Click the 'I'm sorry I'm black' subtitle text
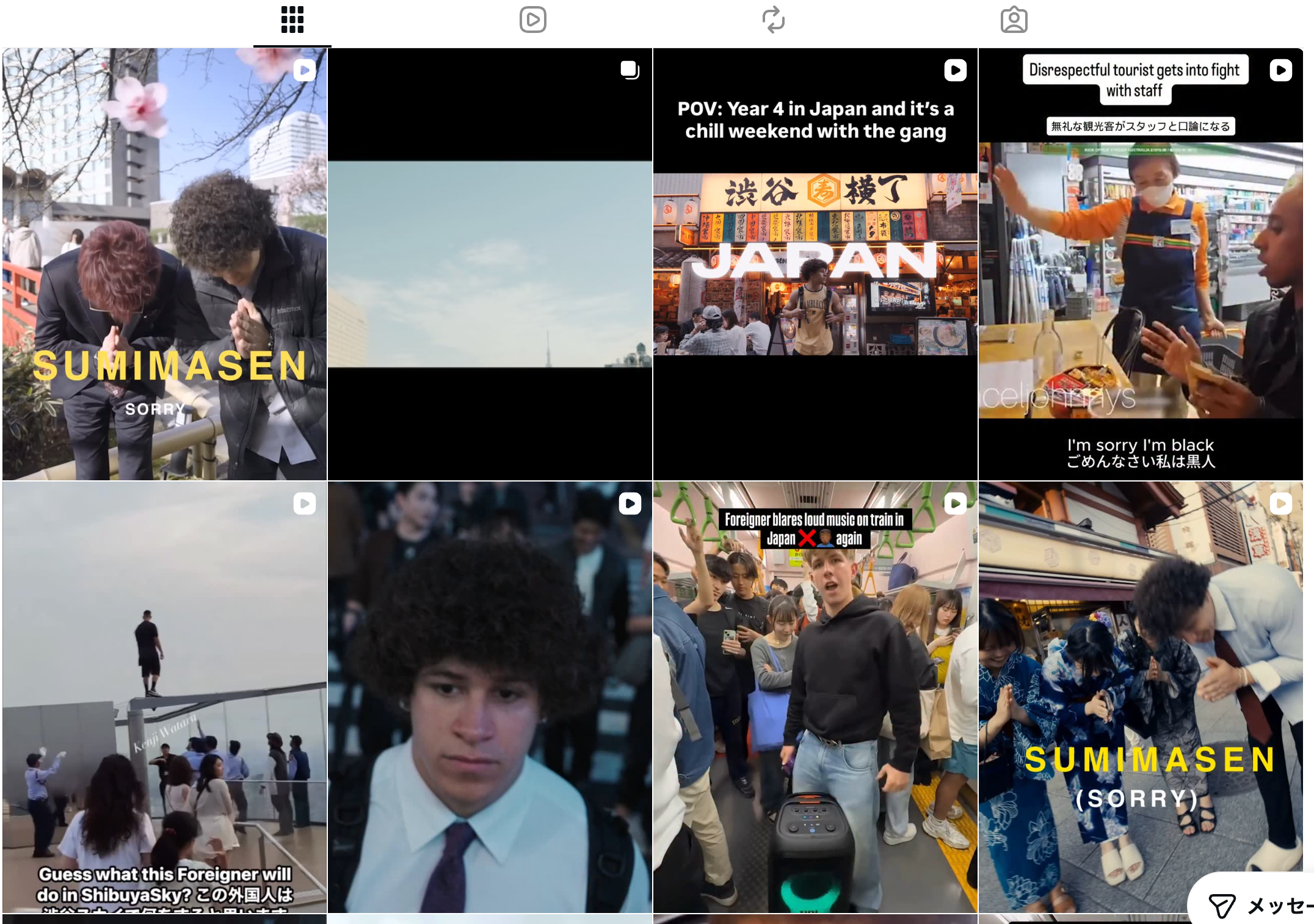The width and height of the screenshot is (1314, 924). click(x=1141, y=445)
